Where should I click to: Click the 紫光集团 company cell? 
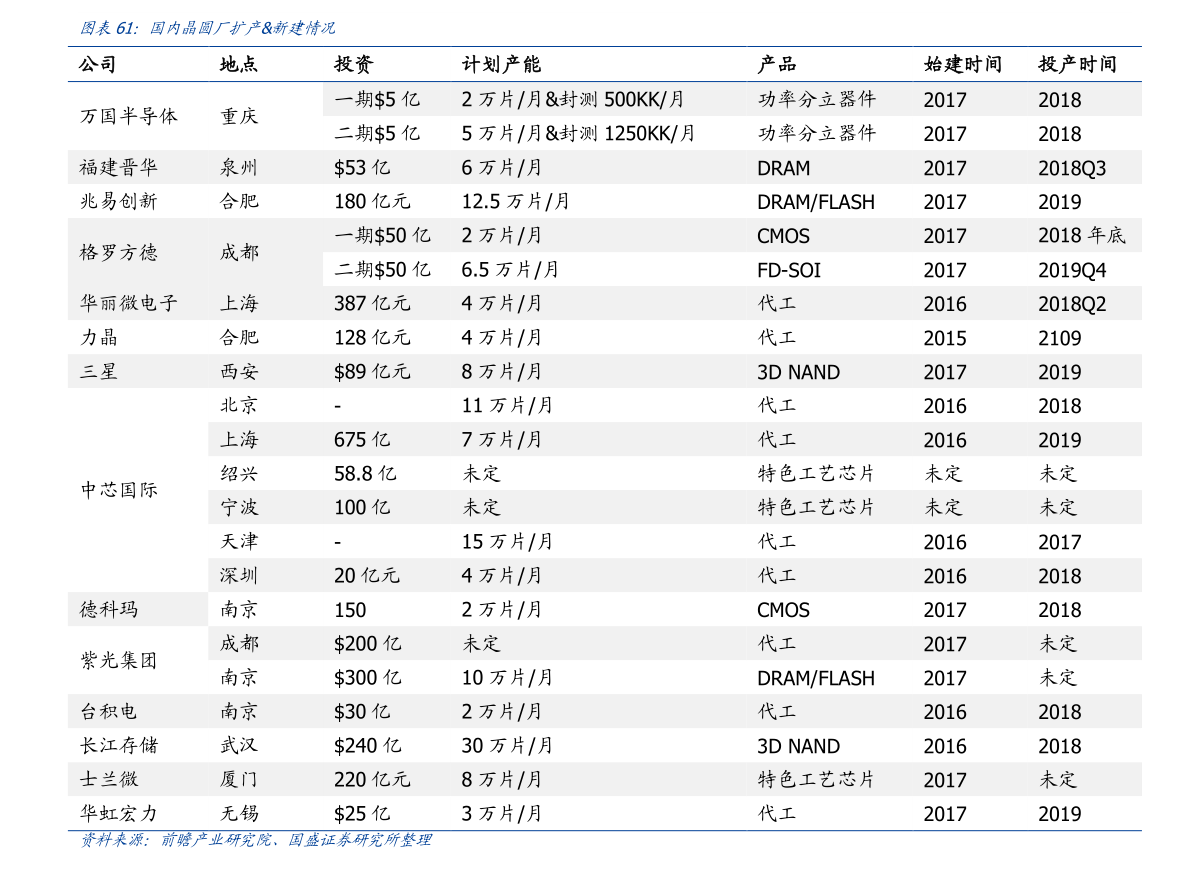tap(118, 661)
